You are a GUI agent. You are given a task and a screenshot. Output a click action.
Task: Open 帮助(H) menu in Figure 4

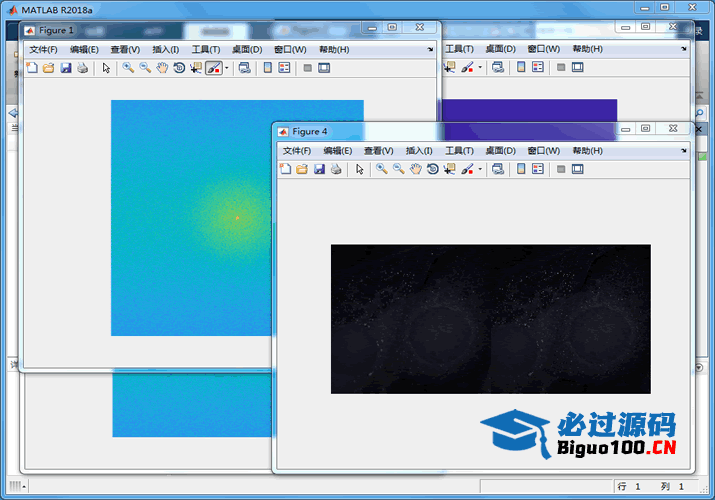587,151
